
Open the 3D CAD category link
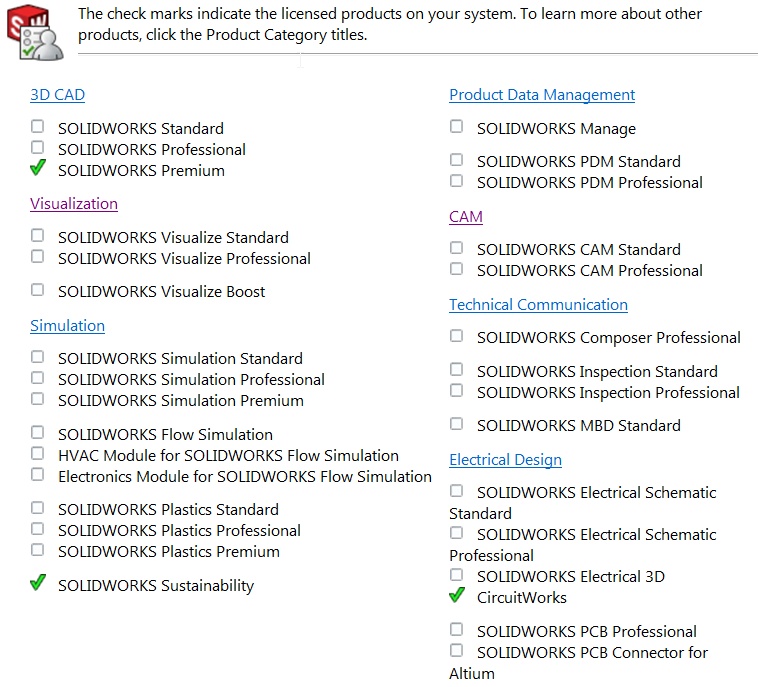[57, 95]
